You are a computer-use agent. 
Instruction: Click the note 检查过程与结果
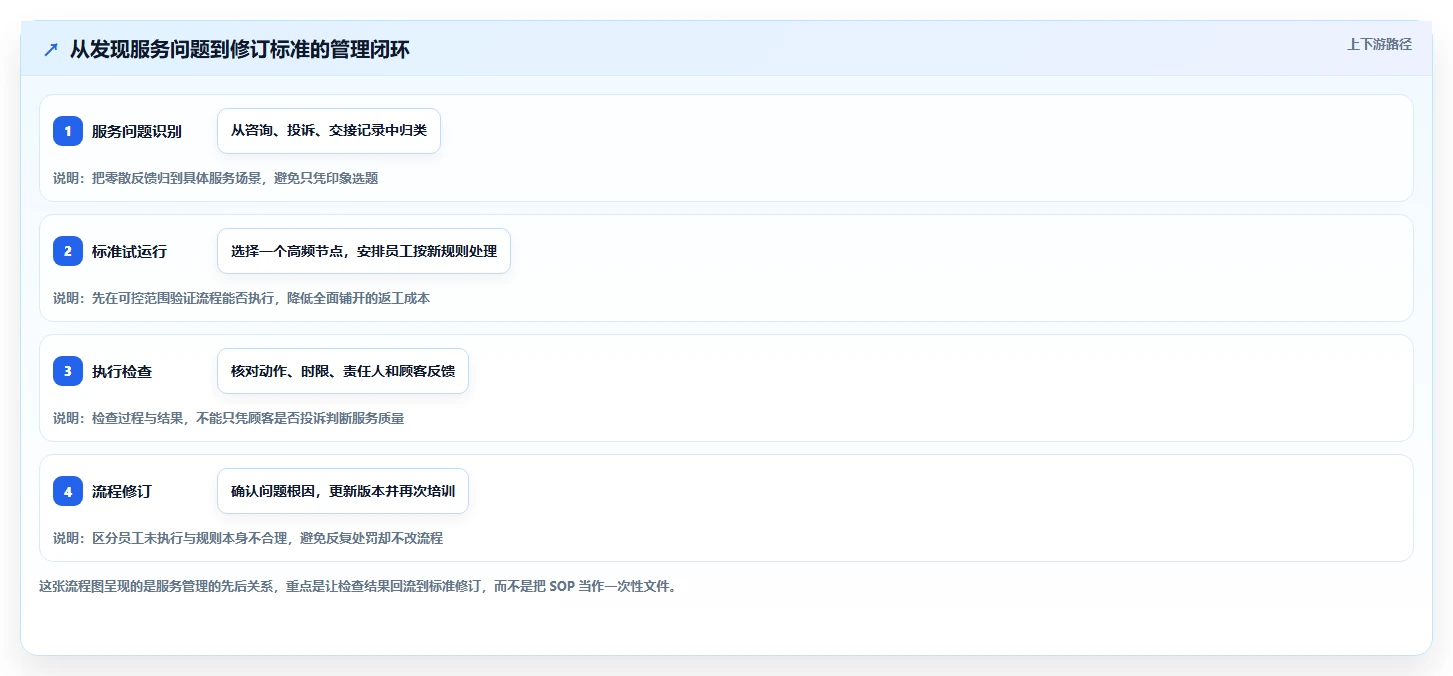tap(229, 418)
